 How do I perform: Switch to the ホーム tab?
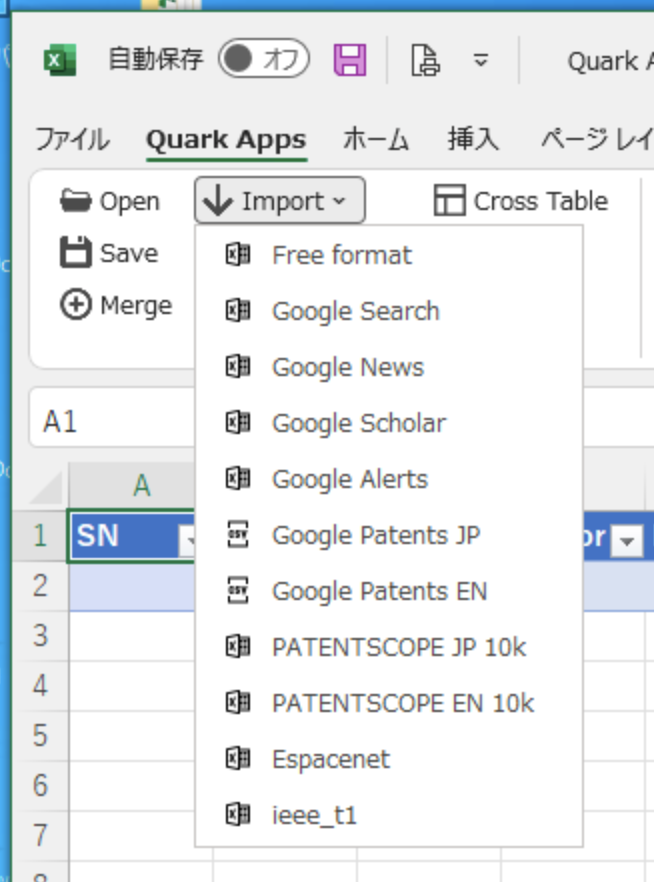point(375,139)
